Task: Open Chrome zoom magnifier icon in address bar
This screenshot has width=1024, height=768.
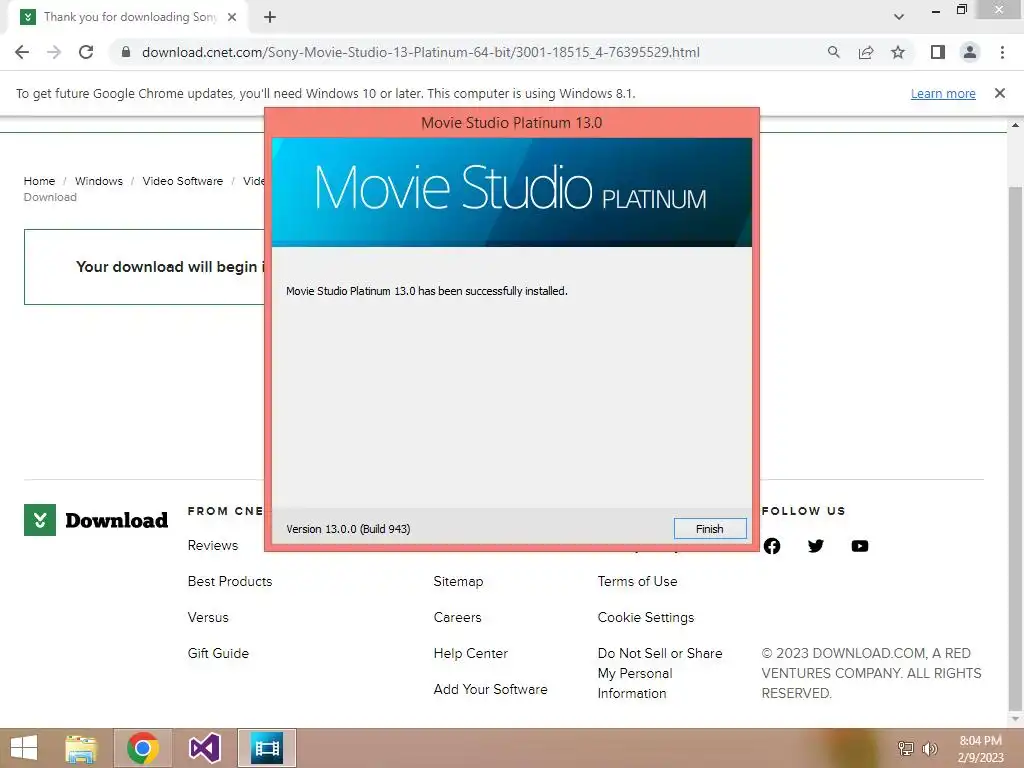Action: pos(833,52)
